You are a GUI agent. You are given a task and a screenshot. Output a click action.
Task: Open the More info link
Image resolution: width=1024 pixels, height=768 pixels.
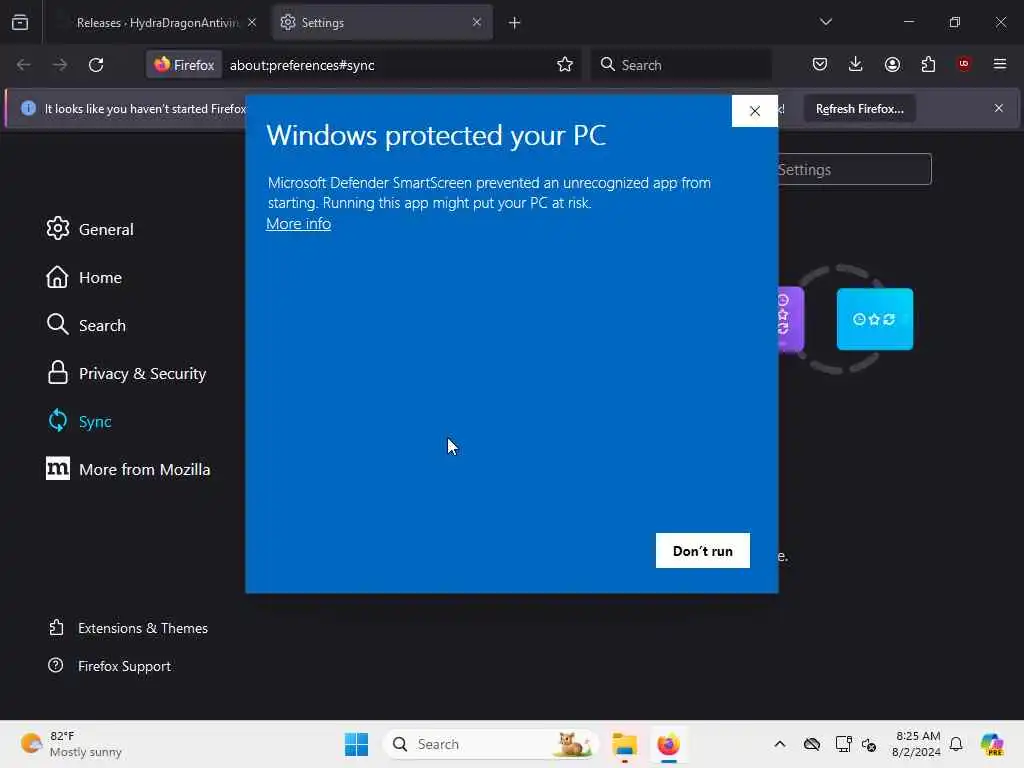298,223
